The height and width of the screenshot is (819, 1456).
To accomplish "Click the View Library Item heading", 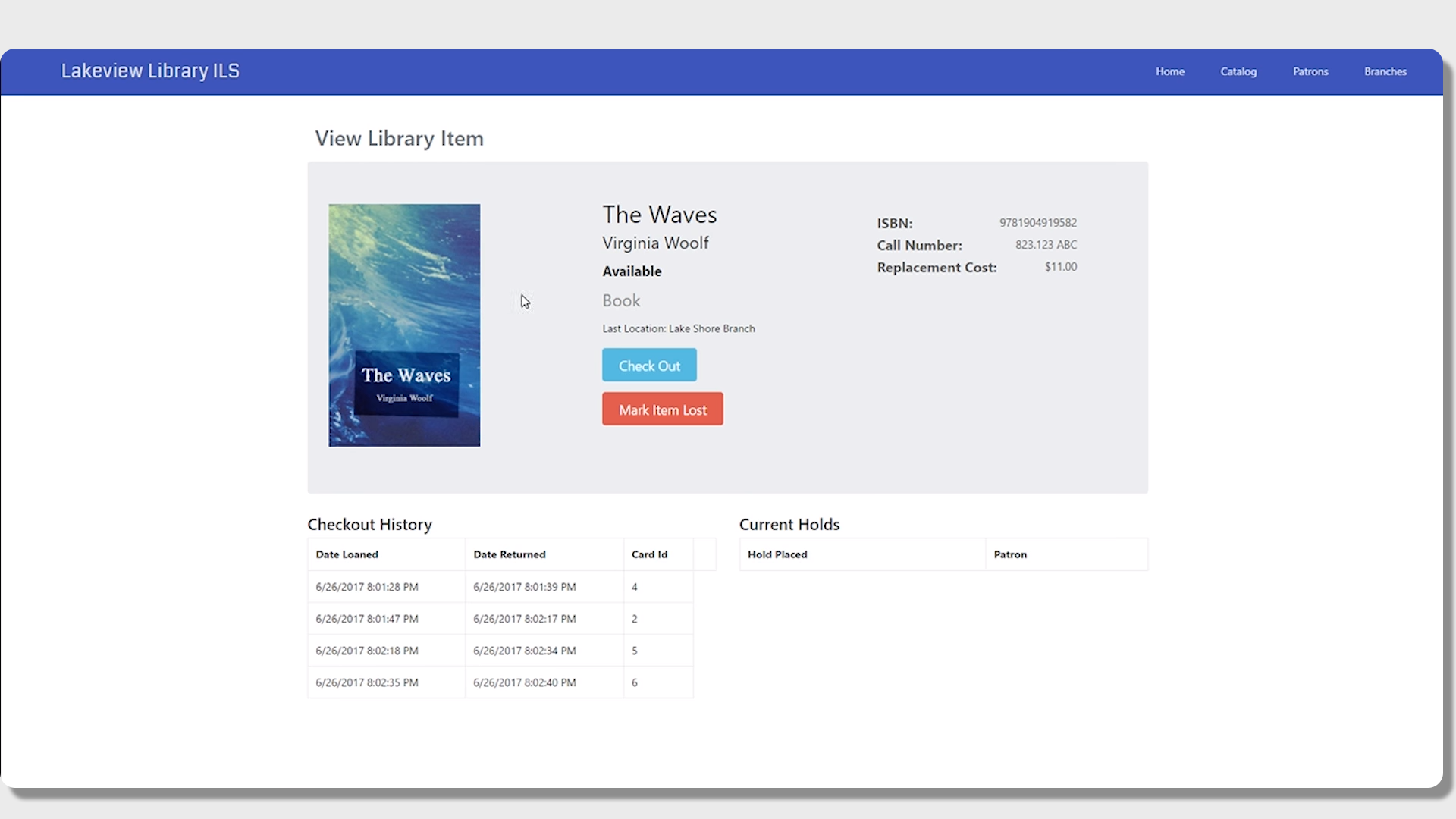I will [x=399, y=138].
